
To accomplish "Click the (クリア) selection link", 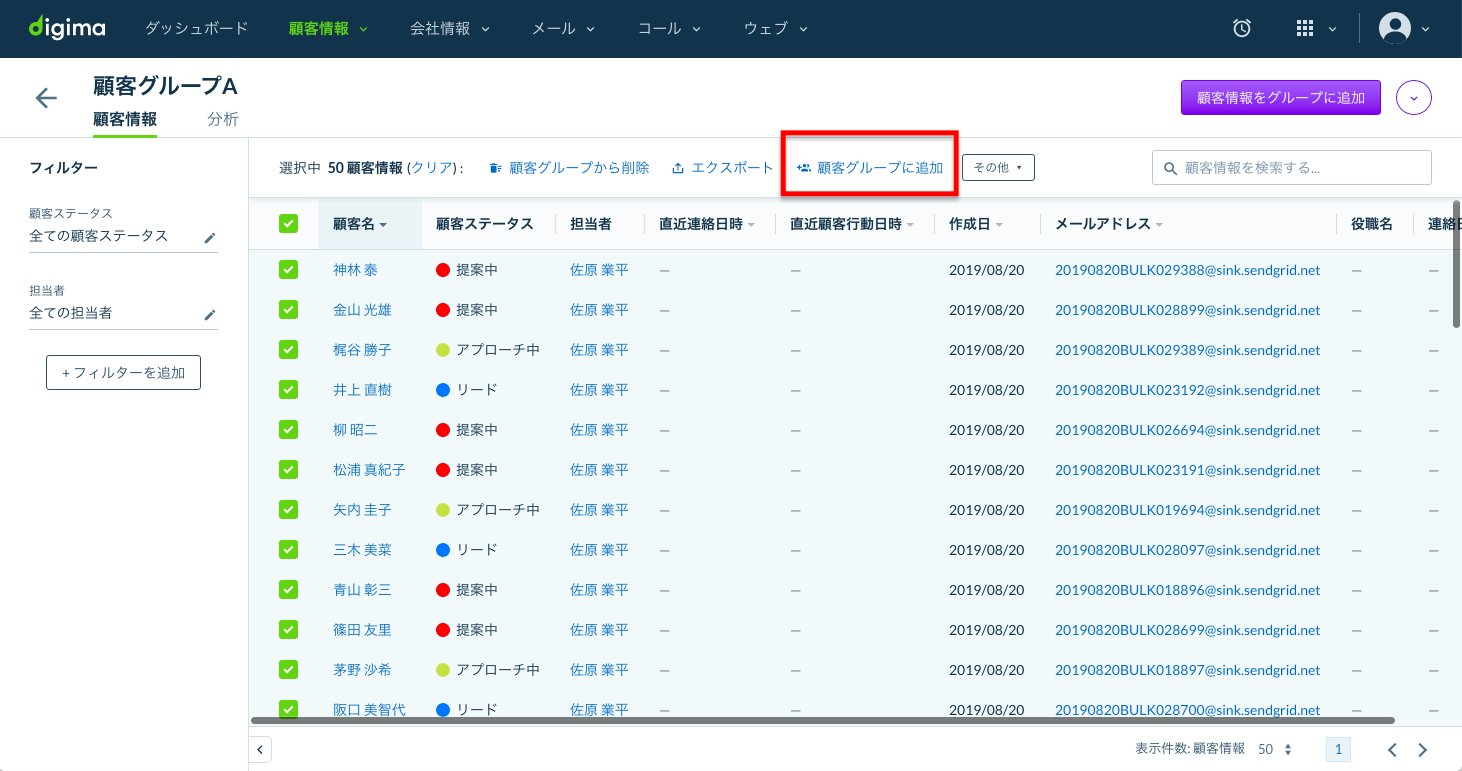I will coord(432,168).
